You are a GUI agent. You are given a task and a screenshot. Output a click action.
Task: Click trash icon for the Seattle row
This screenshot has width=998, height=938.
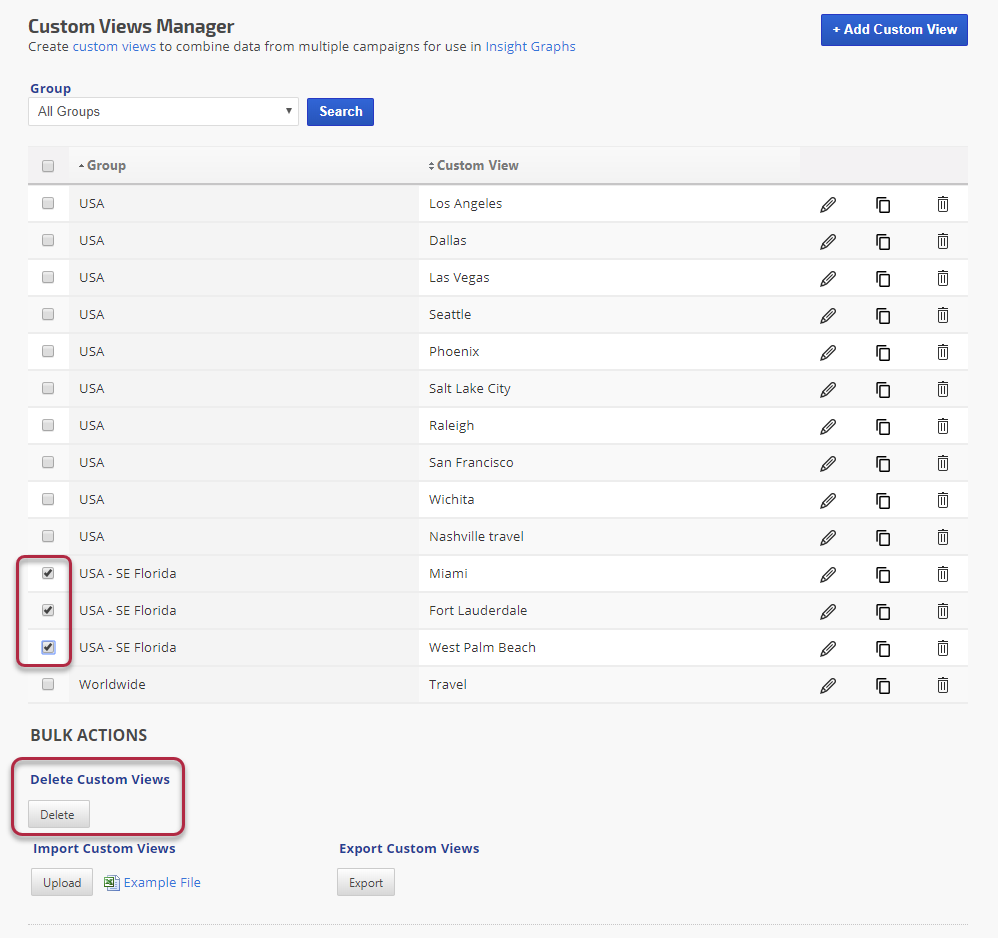942,315
